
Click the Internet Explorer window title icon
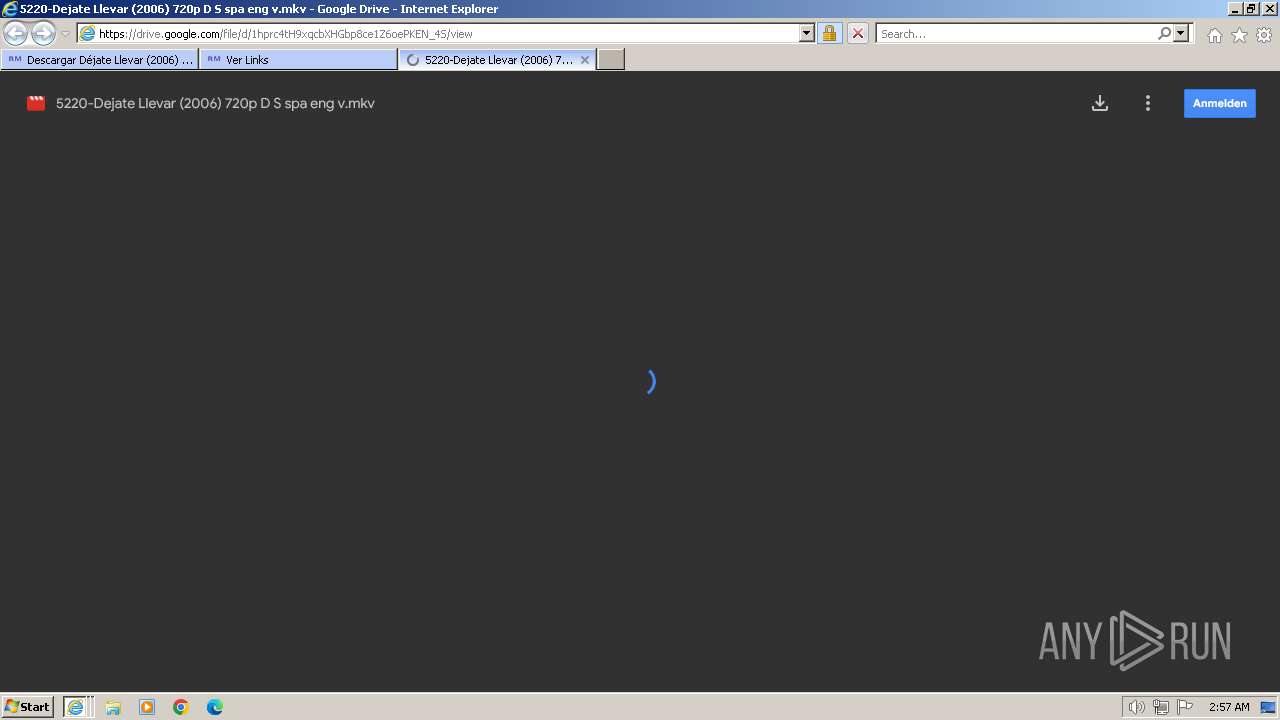(x=10, y=9)
